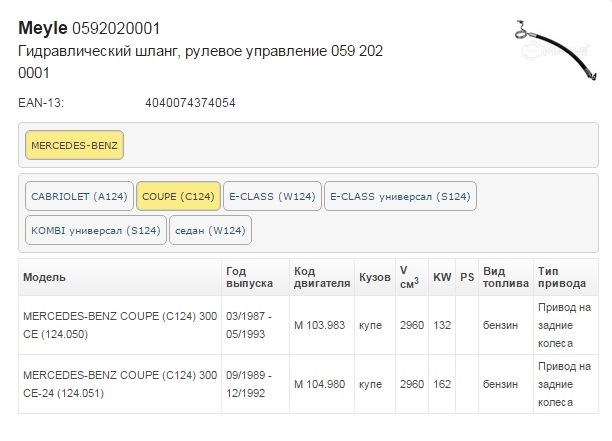The height and width of the screenshot is (441, 612).
Task: Click бензин in the 300 CE-24 row
Action: coord(500,384)
